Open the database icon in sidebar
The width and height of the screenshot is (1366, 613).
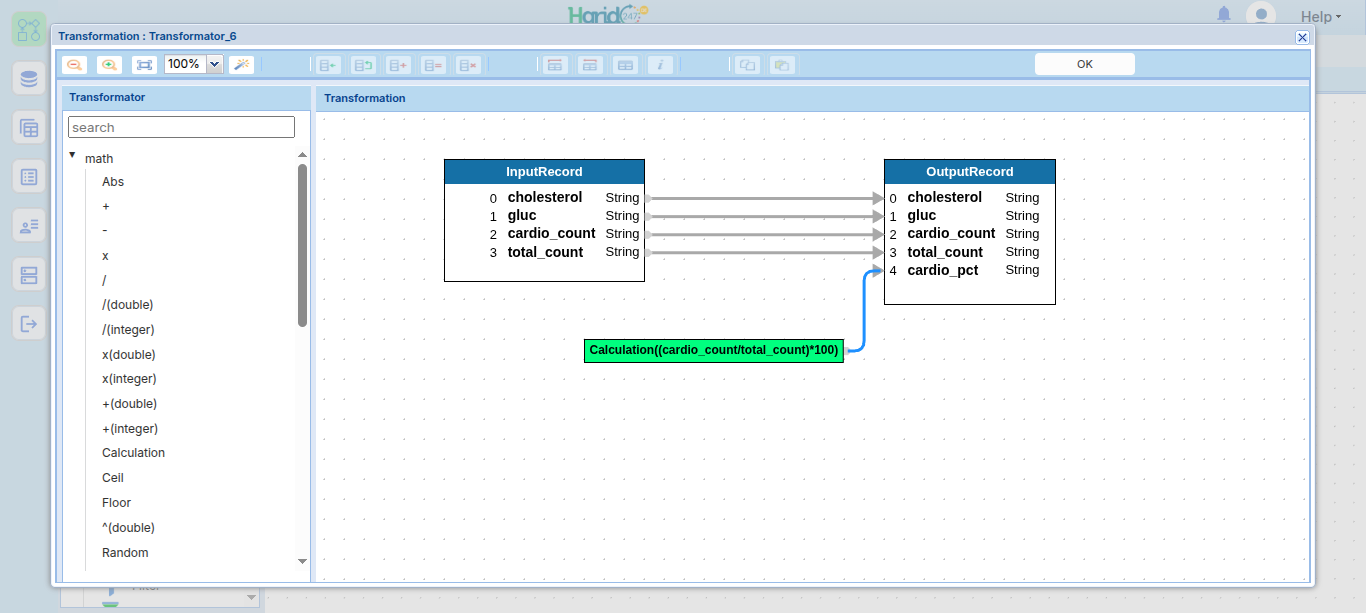(29, 78)
